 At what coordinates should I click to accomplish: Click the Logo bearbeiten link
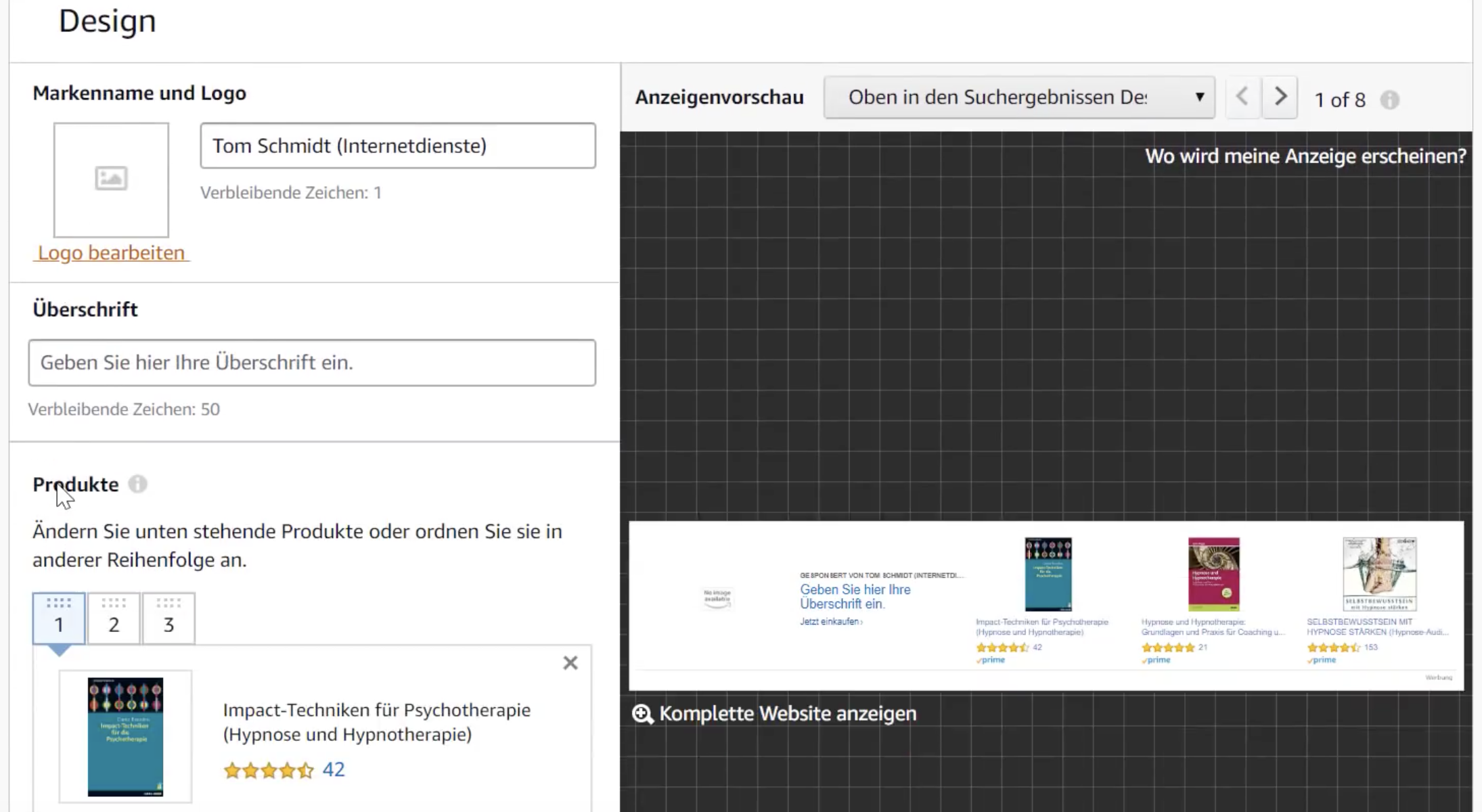tap(111, 253)
